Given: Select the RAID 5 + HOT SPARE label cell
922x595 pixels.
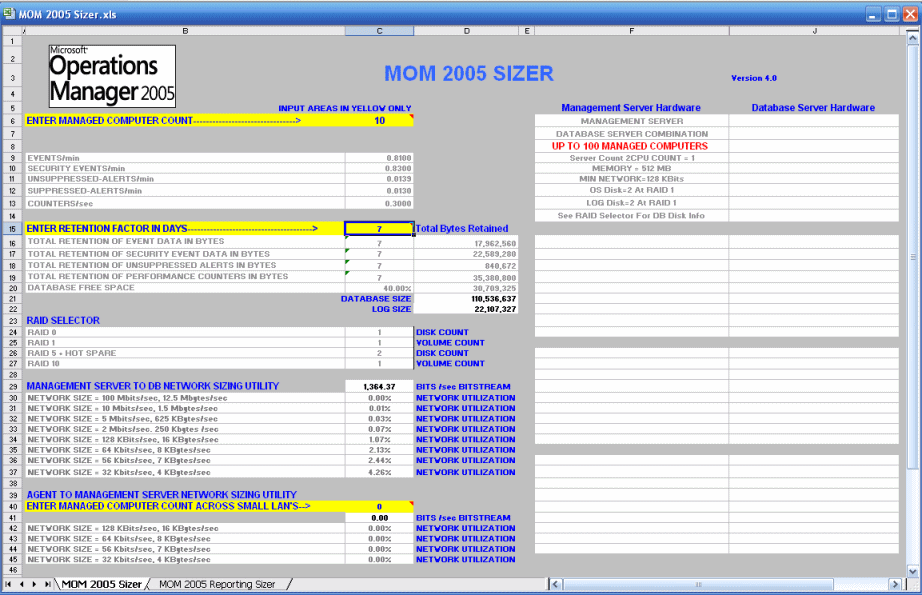Looking at the screenshot, I should pyautogui.click(x=185, y=353).
